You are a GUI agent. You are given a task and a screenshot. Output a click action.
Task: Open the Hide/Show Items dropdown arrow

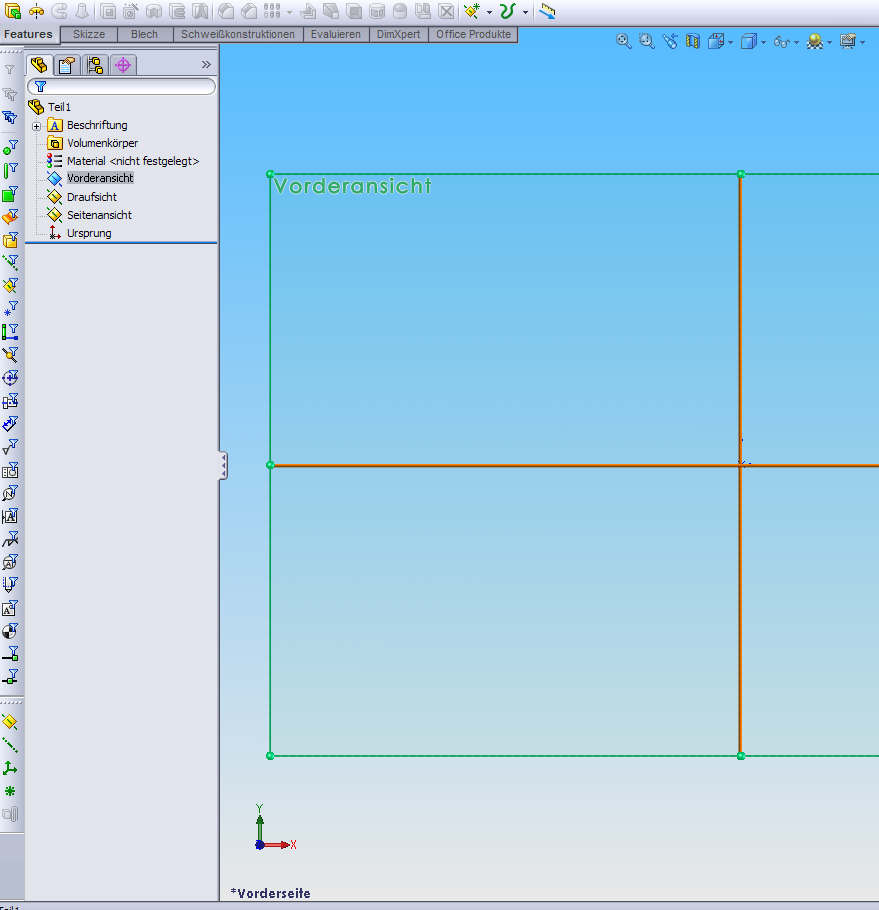(796, 42)
